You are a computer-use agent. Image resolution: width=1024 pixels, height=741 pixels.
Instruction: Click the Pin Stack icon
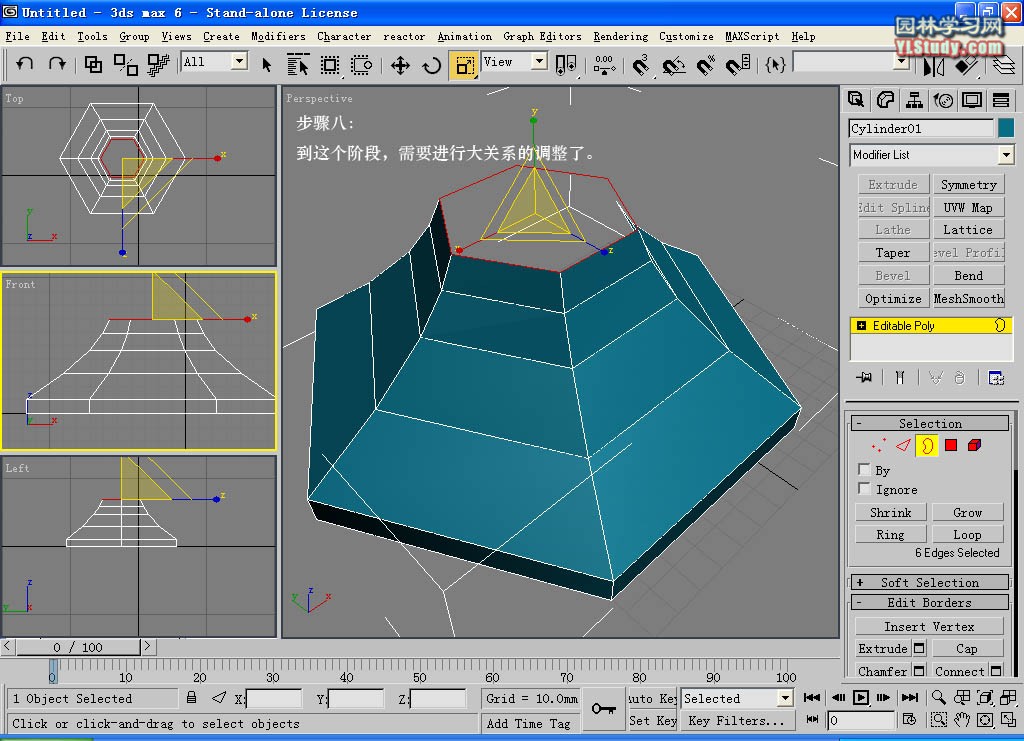(864, 377)
